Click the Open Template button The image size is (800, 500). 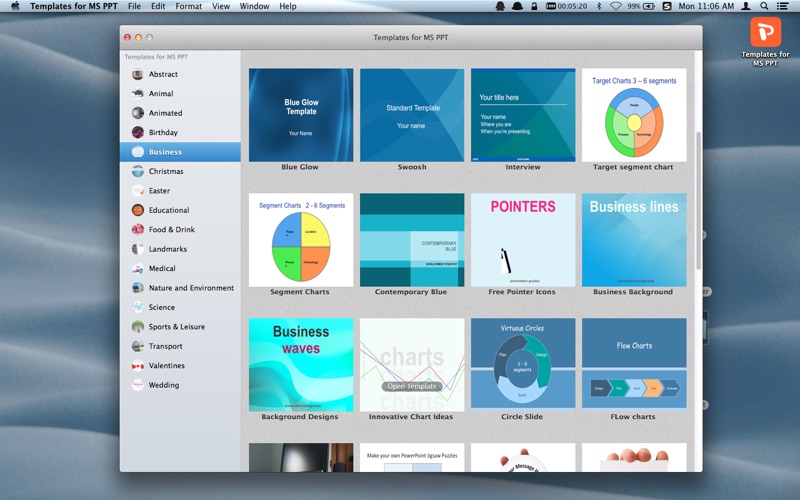(412, 386)
